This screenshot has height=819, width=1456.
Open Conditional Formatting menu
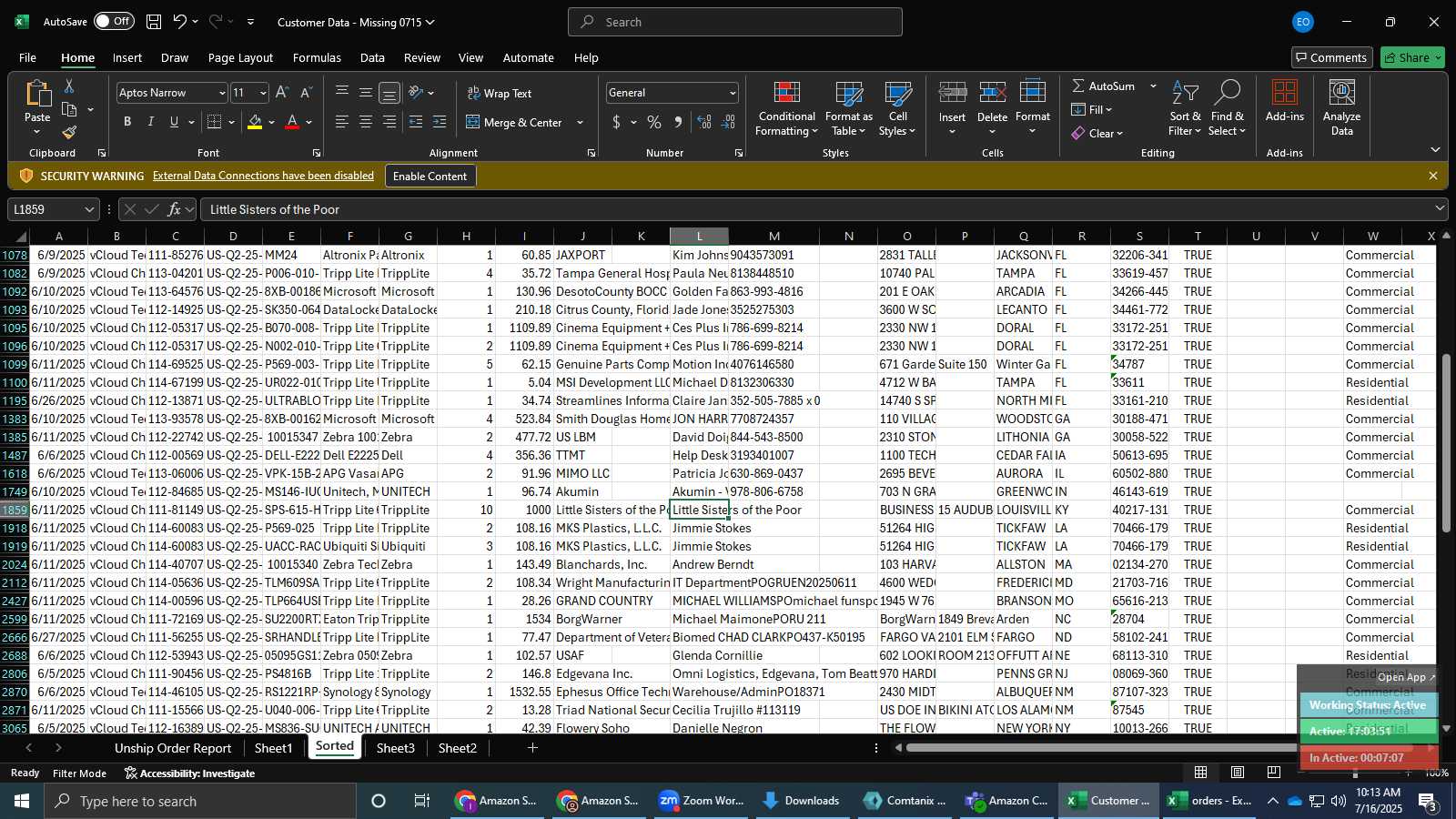coord(786,109)
